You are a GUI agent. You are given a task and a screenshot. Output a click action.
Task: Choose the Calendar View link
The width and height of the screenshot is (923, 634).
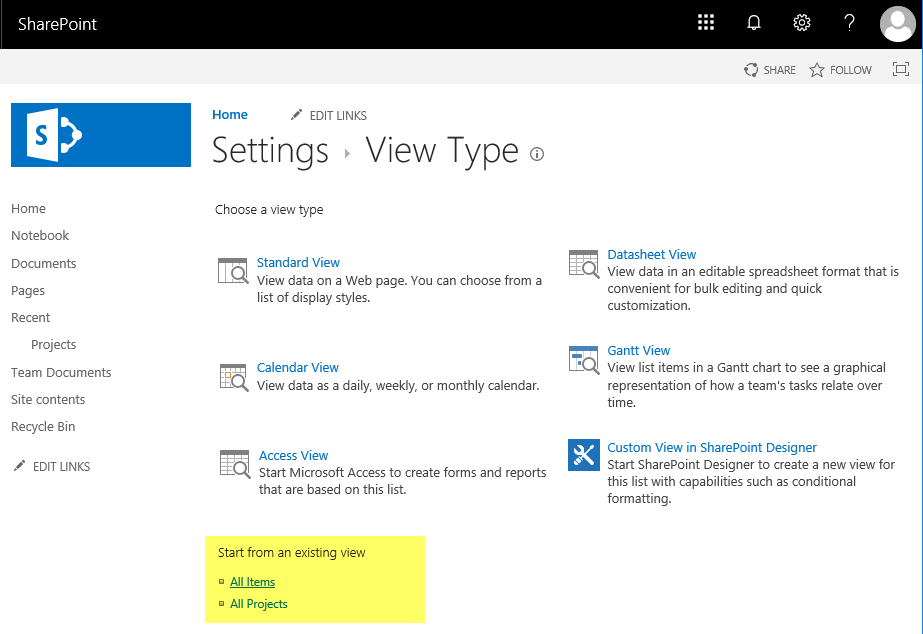click(x=298, y=367)
